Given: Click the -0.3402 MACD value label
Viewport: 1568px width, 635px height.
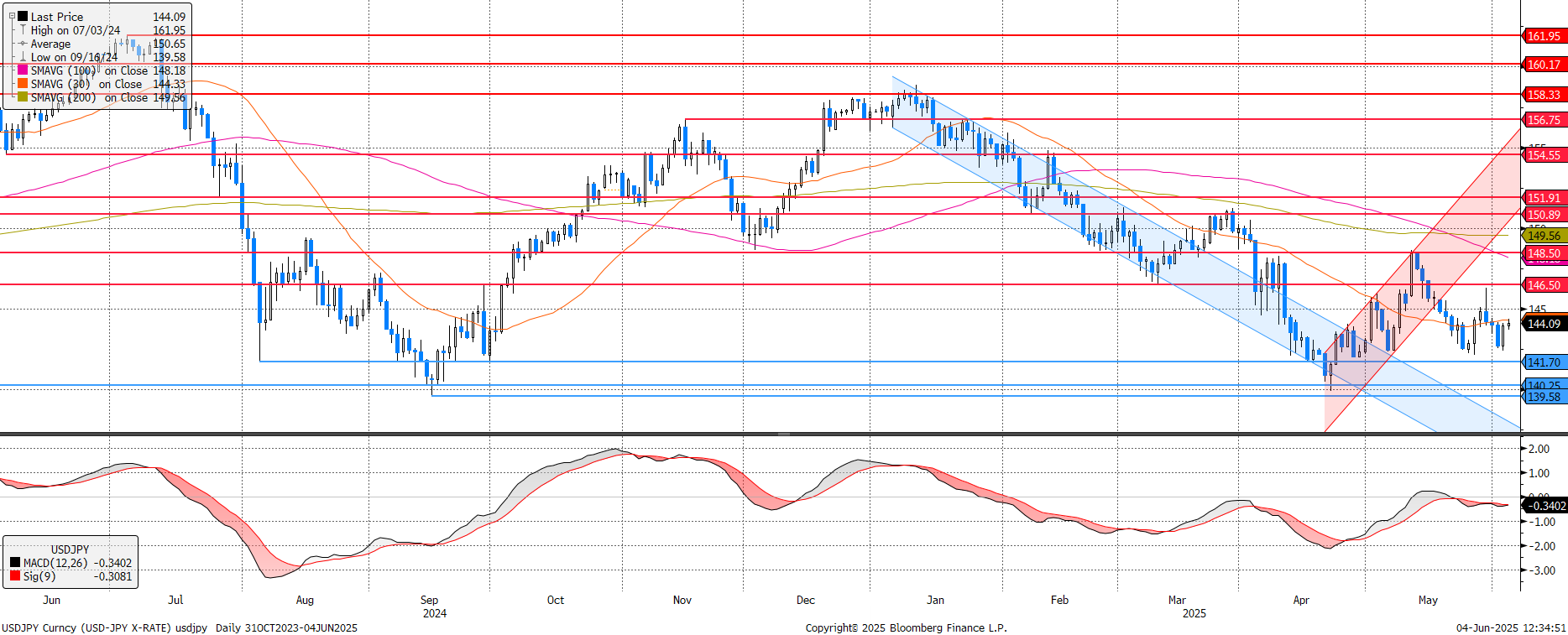Looking at the screenshot, I should [1545, 506].
